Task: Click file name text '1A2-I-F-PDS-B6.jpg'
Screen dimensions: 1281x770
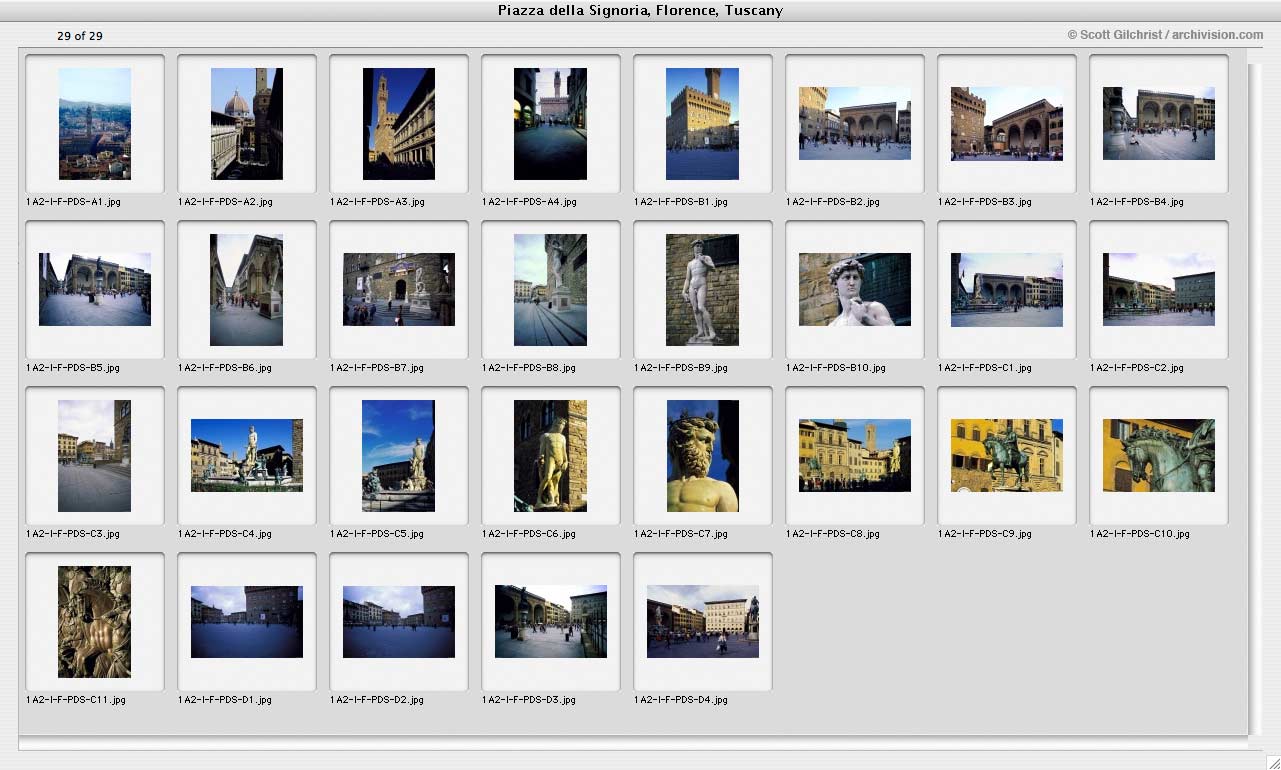Action: click(x=225, y=368)
